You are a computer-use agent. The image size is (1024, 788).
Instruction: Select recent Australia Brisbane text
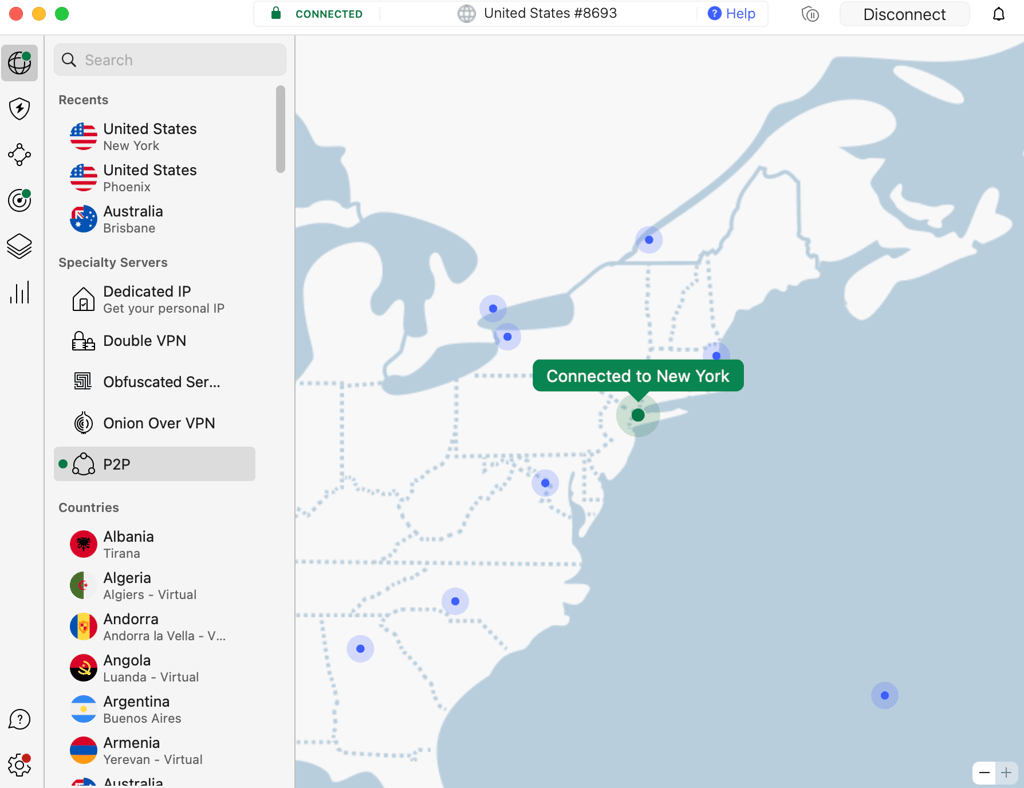coord(133,219)
